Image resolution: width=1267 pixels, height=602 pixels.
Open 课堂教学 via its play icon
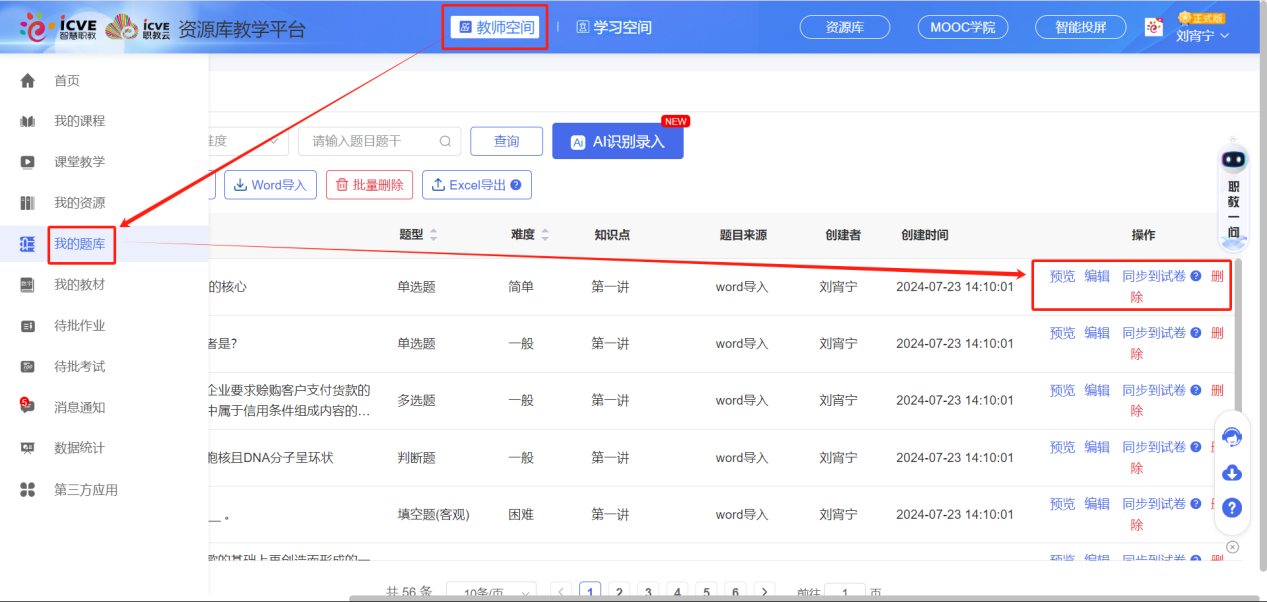[28, 162]
